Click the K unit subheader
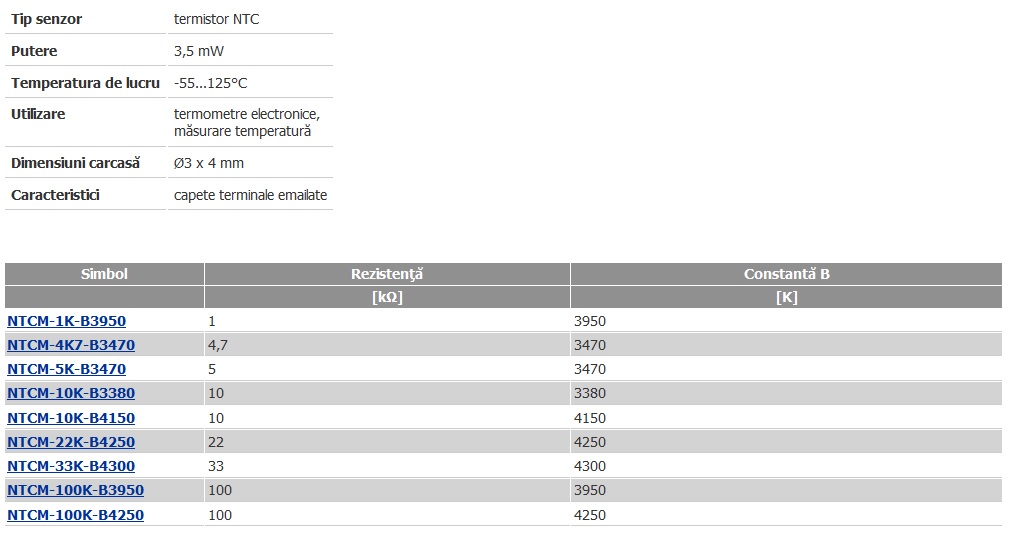The width and height of the screenshot is (1012, 536). click(786, 297)
